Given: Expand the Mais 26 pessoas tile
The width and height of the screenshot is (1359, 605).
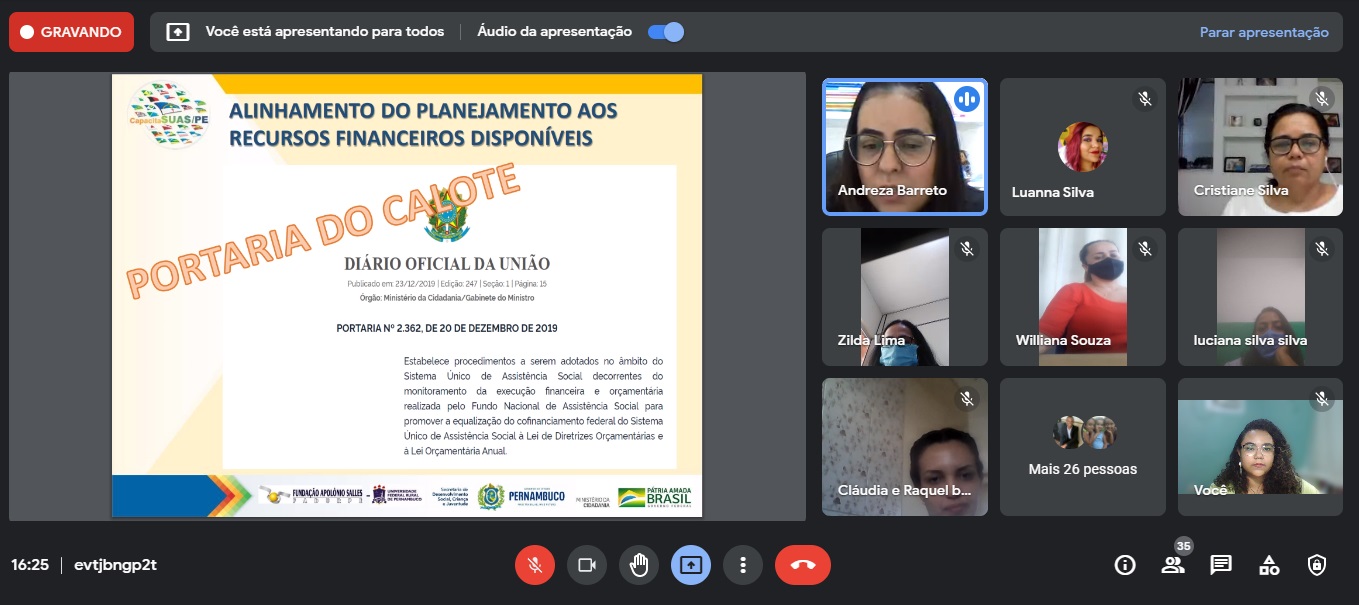Looking at the screenshot, I should tap(1082, 447).
